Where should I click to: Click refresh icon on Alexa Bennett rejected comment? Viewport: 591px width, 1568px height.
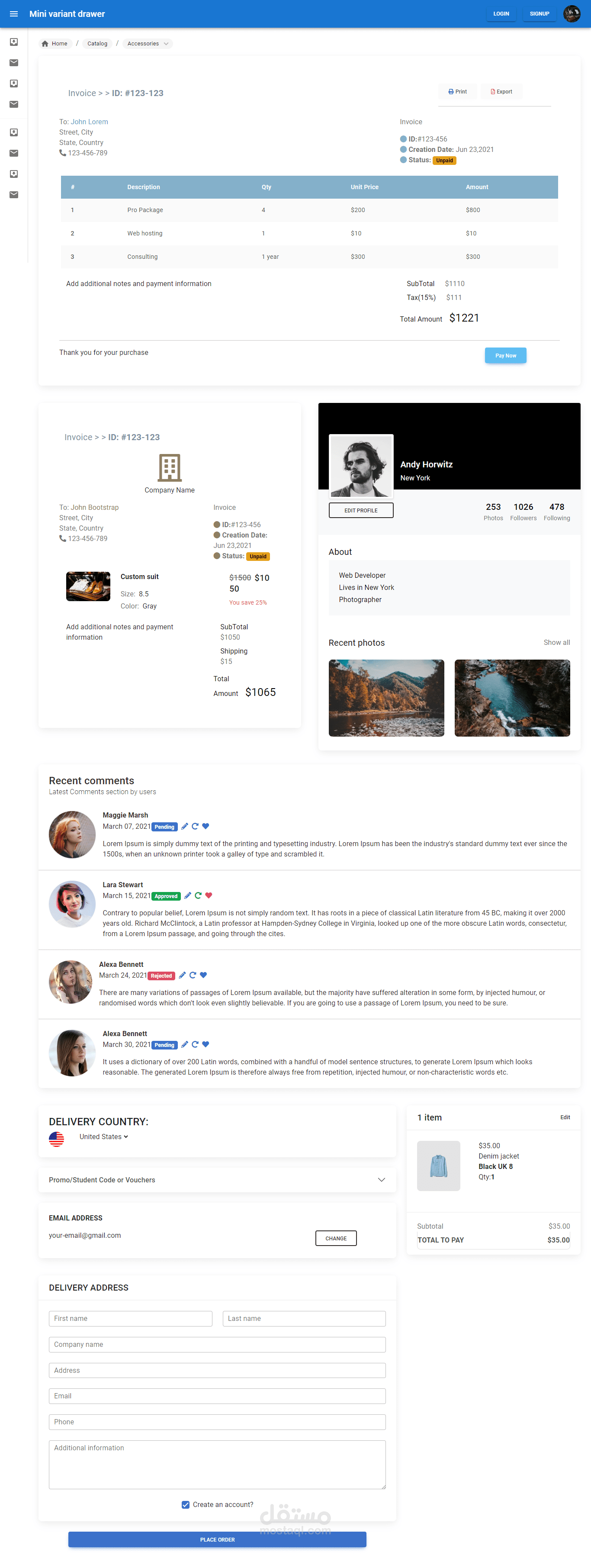point(193,975)
